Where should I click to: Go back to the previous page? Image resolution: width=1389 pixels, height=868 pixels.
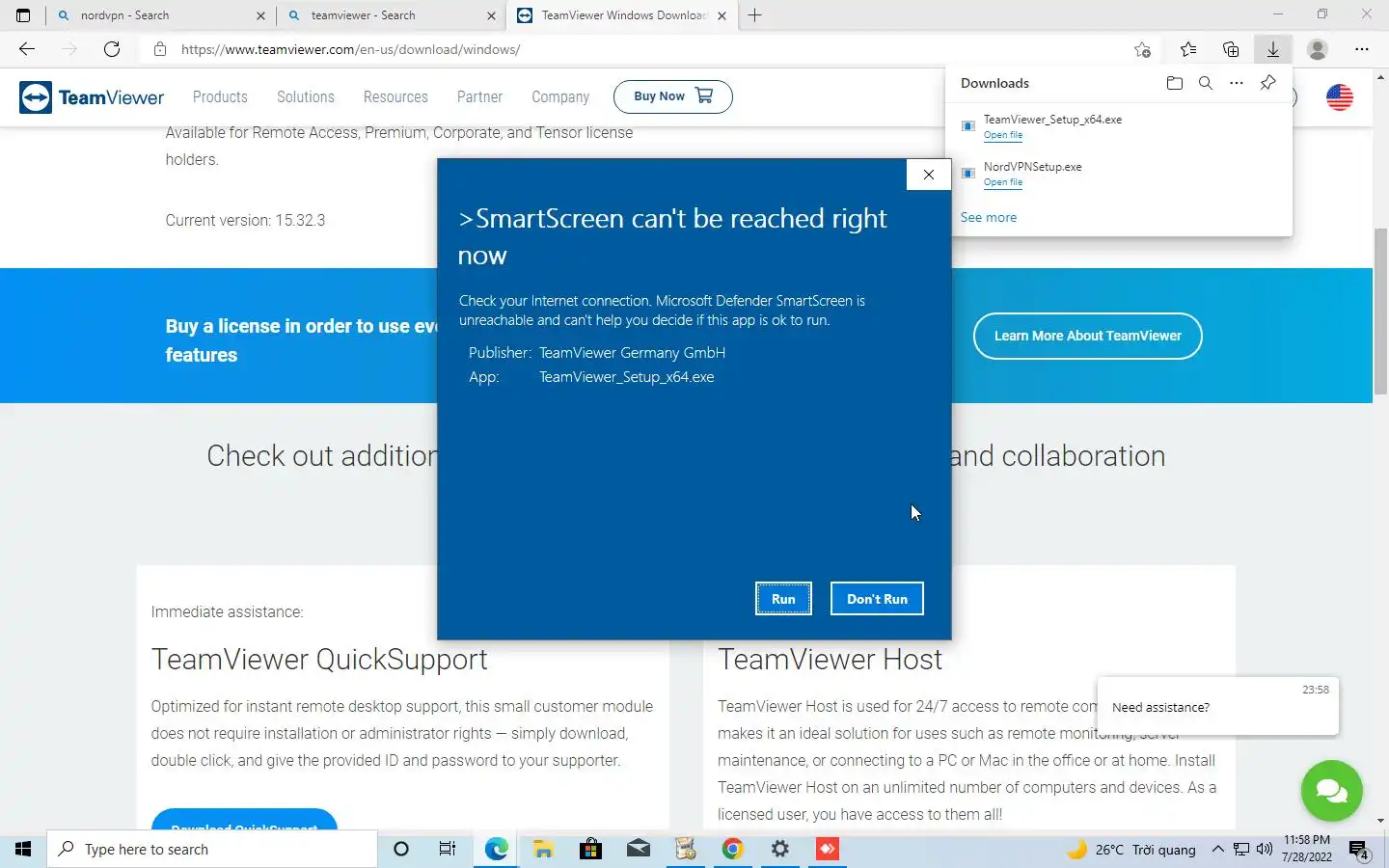27,49
